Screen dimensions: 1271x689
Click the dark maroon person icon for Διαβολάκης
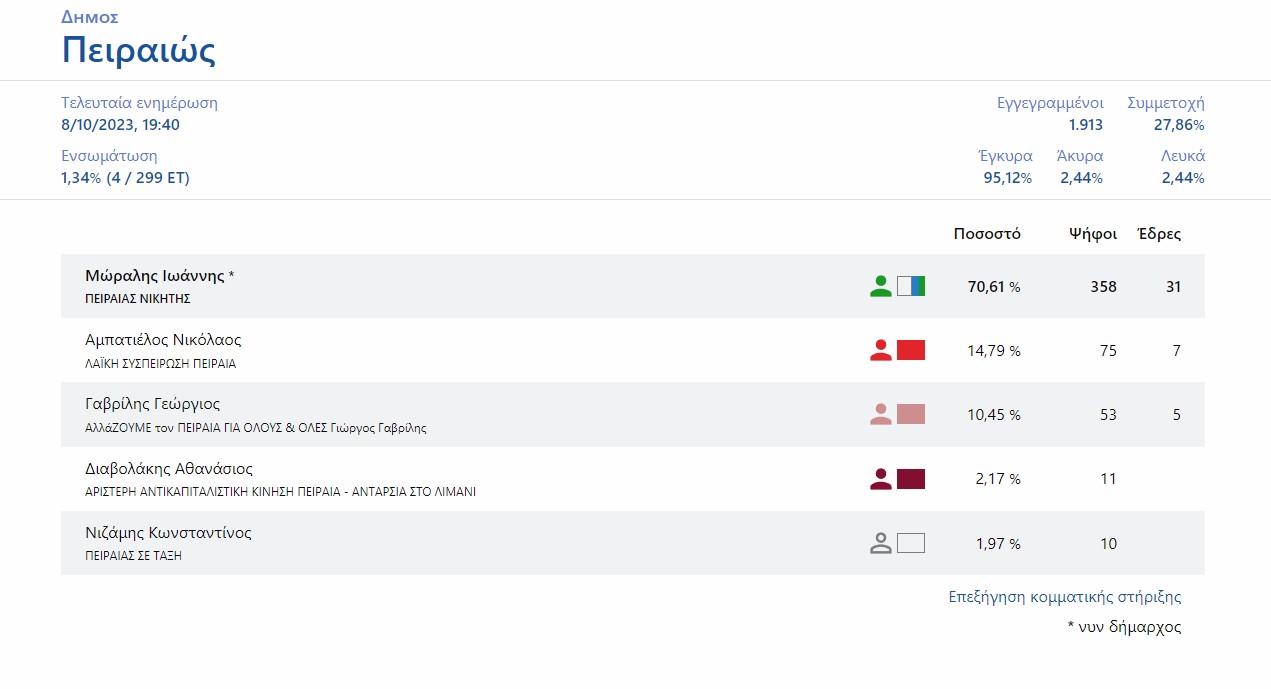click(880, 479)
